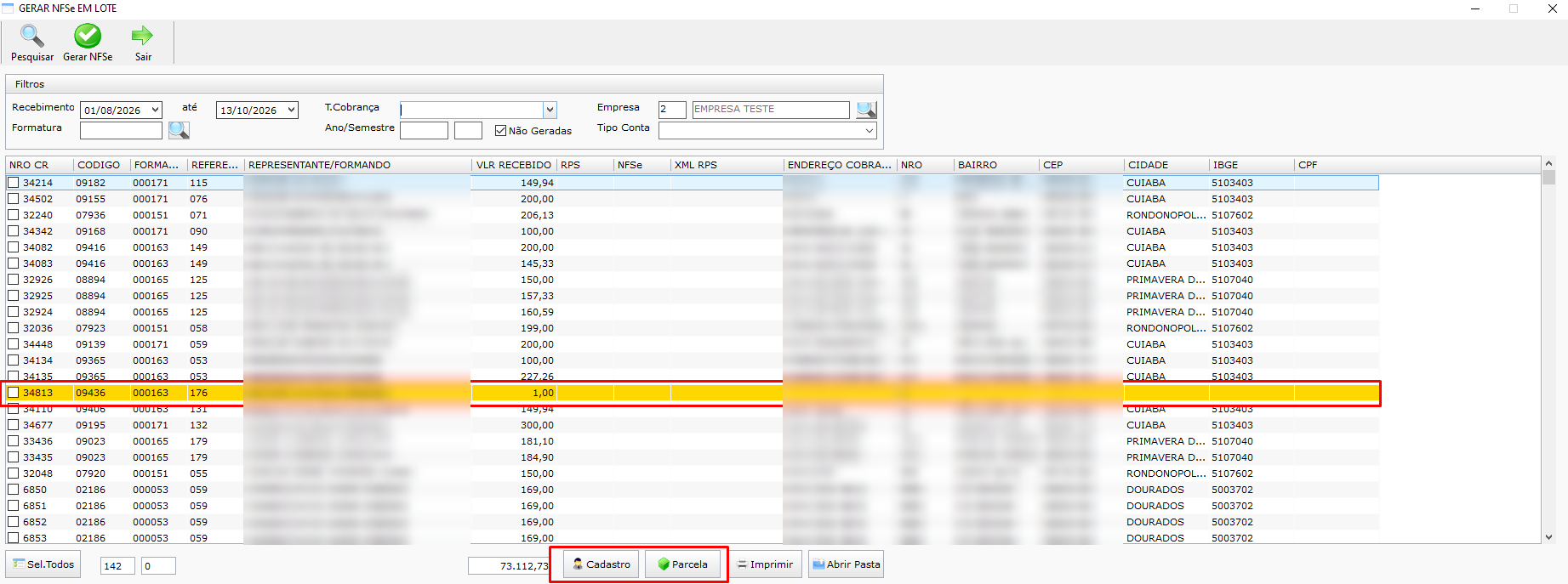Sort by the VLR RECEBIDO column header

(514, 165)
